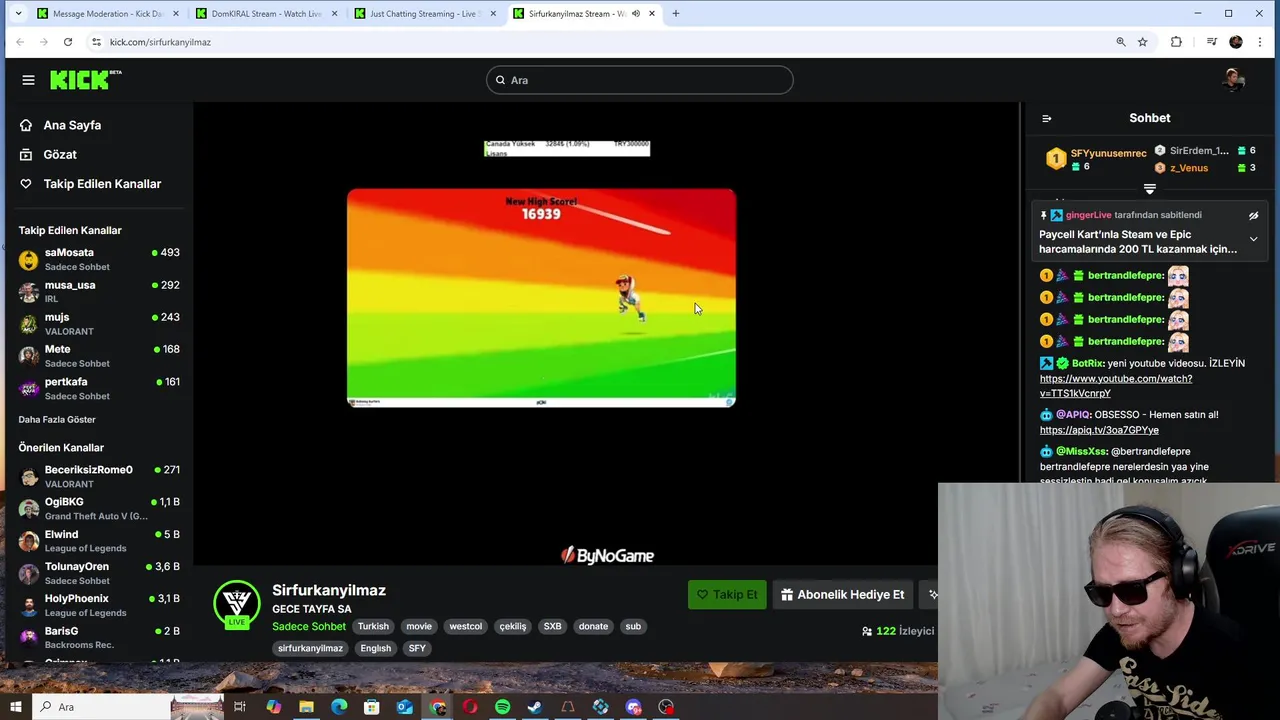Open the BotRix YouTube video link

tap(1116, 386)
